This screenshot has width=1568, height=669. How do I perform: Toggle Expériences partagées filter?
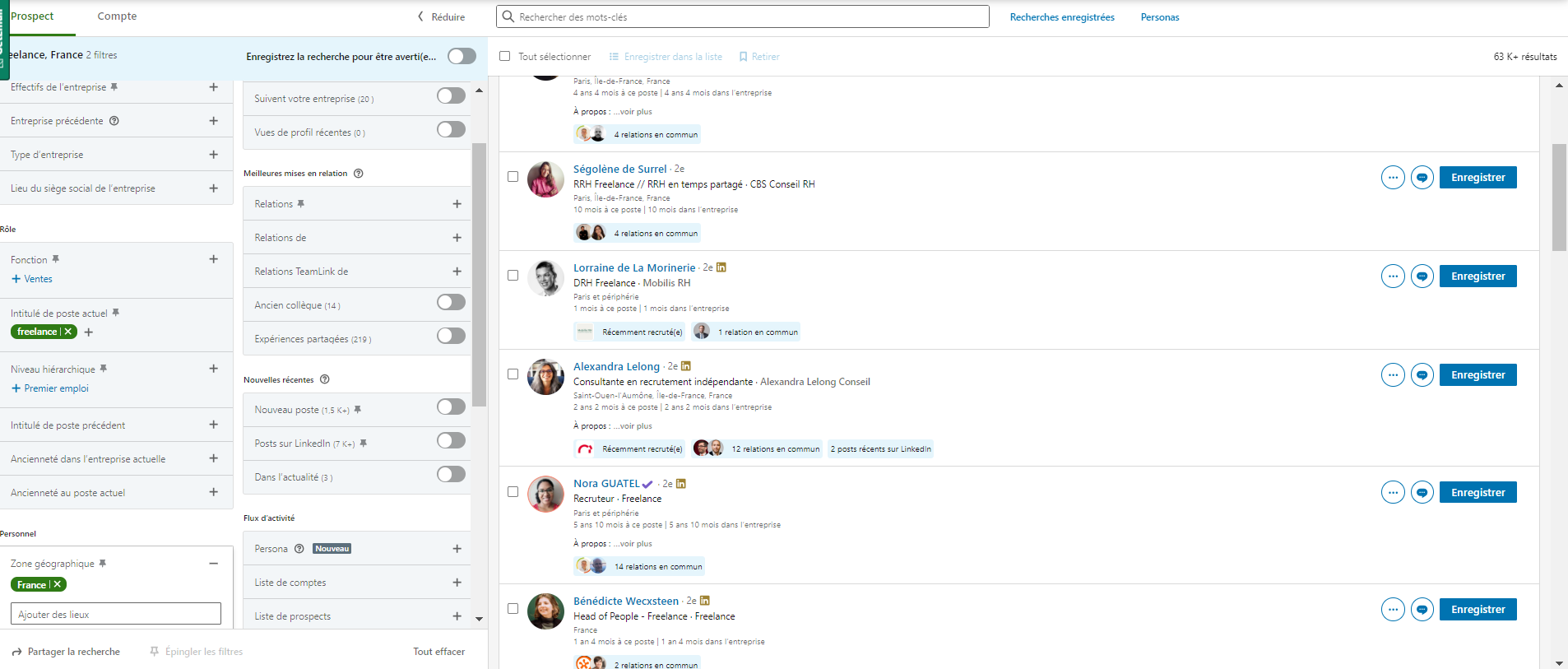[x=451, y=336]
